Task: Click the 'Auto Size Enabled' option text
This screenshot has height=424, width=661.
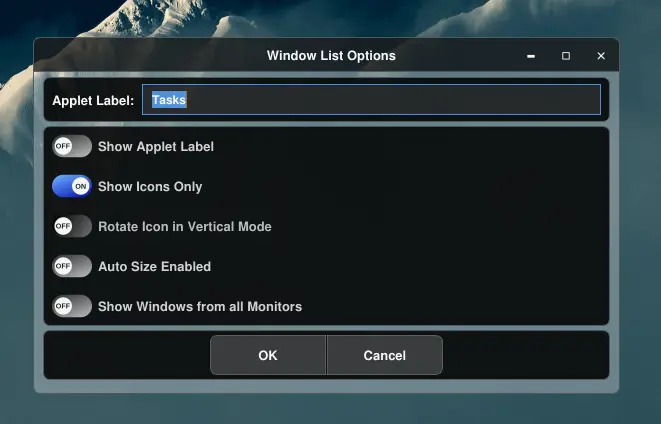Action: [x=154, y=266]
